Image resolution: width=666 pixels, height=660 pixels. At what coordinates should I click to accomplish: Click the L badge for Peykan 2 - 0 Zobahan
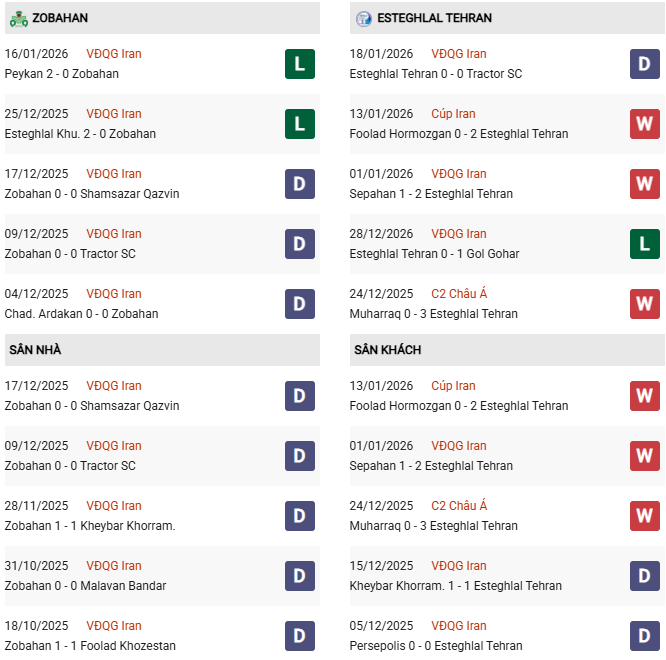300,64
